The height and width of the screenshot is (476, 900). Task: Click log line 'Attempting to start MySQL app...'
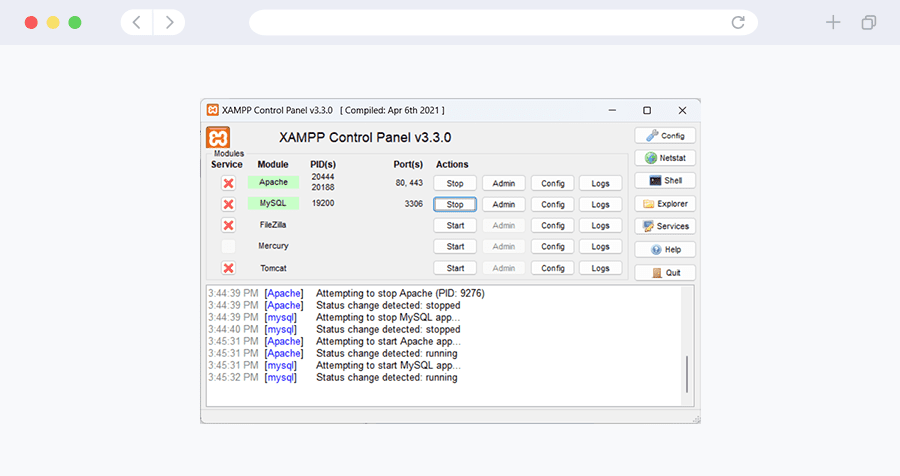(x=388, y=365)
